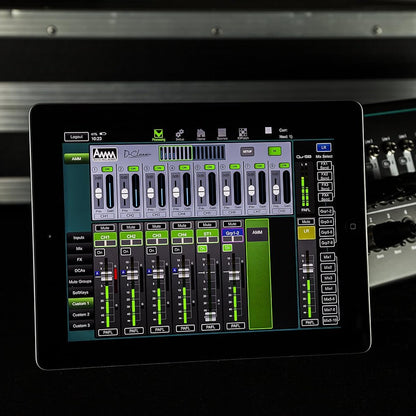Open the IO Patch icon
The width and height of the screenshot is (416, 416).
243,133
